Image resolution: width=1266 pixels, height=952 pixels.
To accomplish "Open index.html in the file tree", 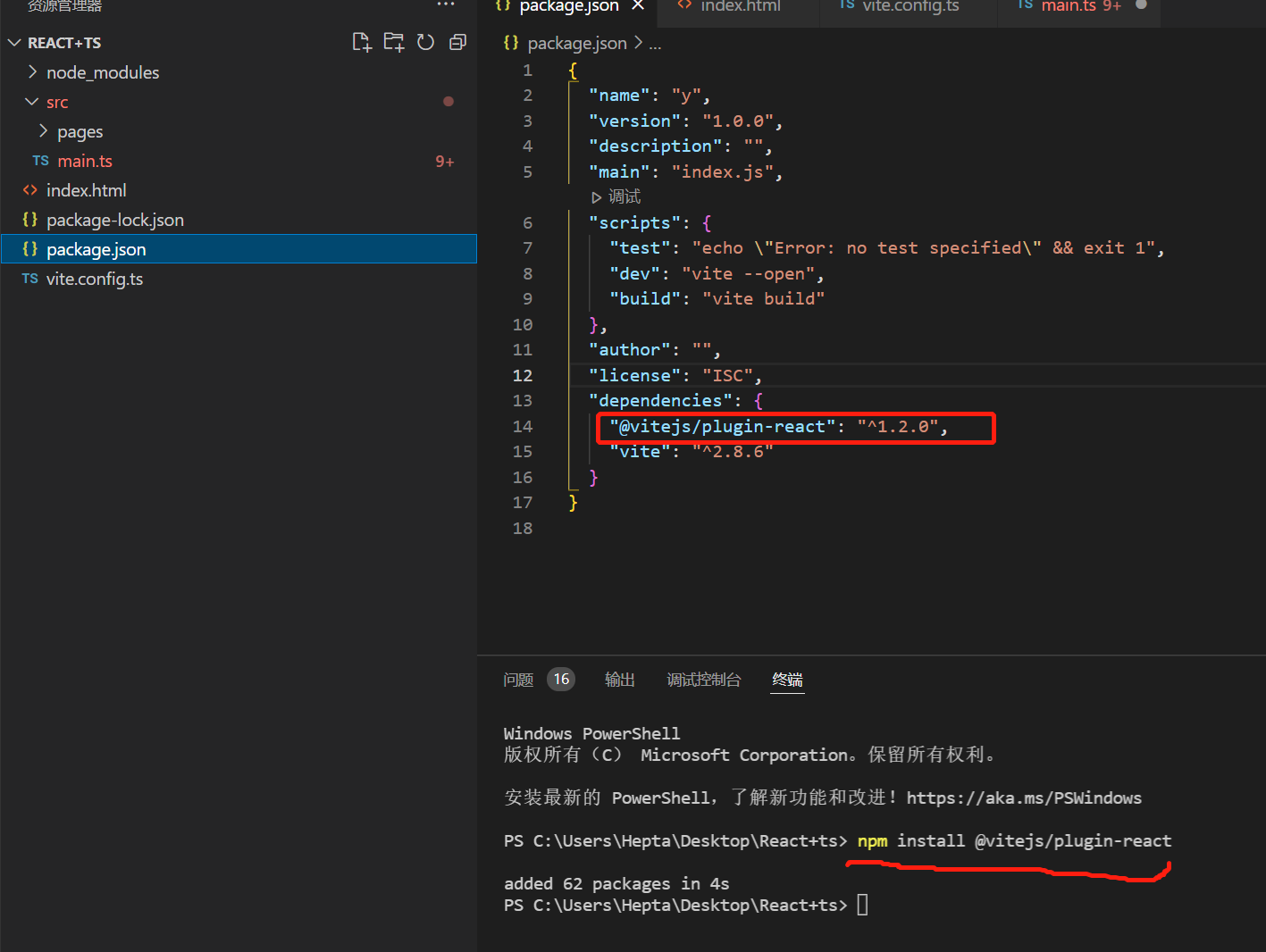I will (x=87, y=190).
